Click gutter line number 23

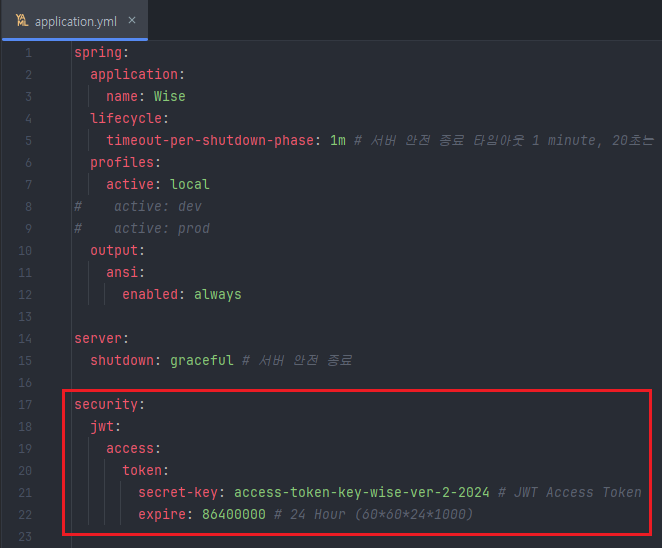point(25,536)
